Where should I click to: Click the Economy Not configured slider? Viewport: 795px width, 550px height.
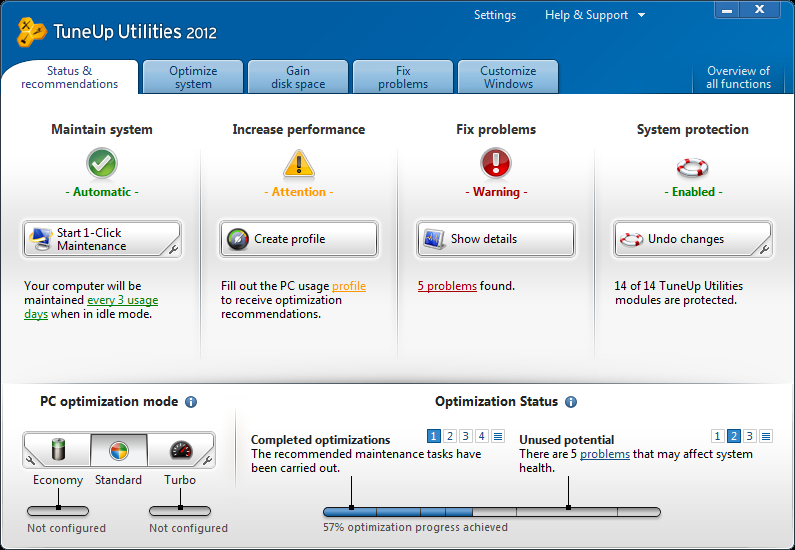[58, 511]
